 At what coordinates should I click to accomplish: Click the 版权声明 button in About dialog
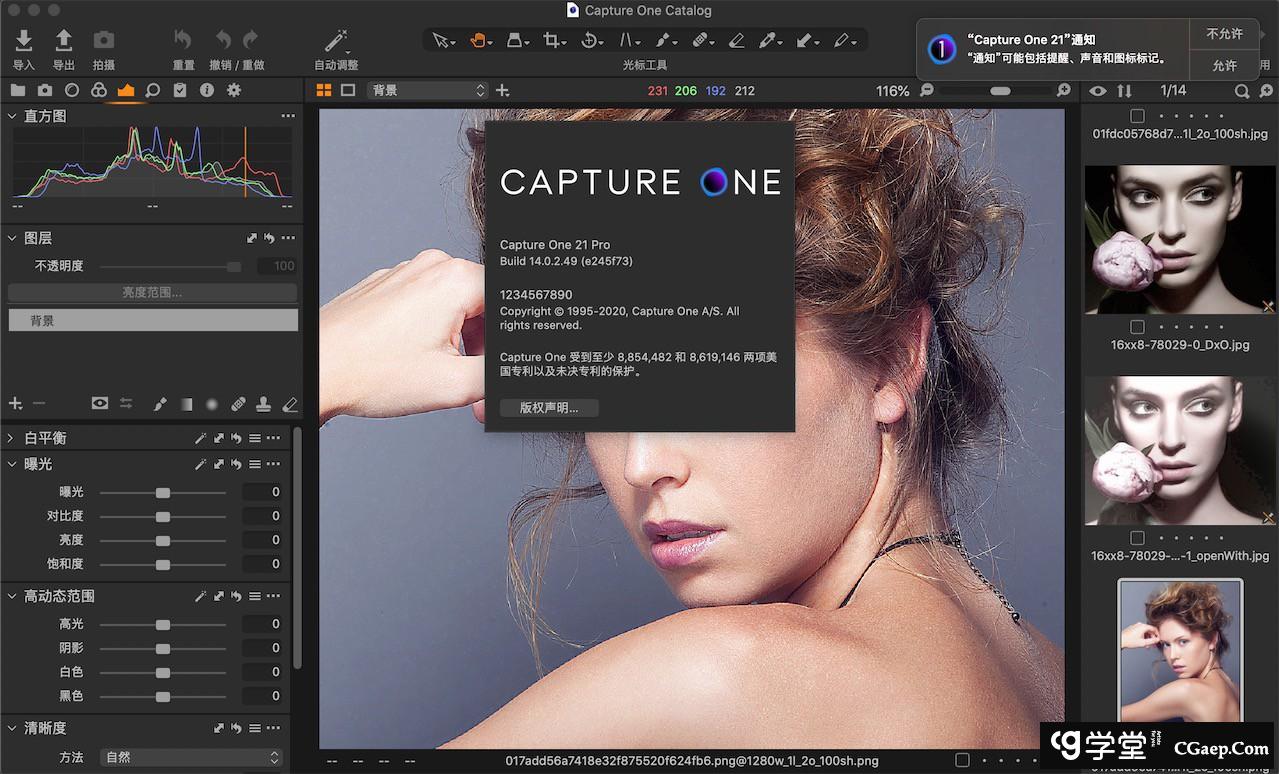[x=549, y=408]
